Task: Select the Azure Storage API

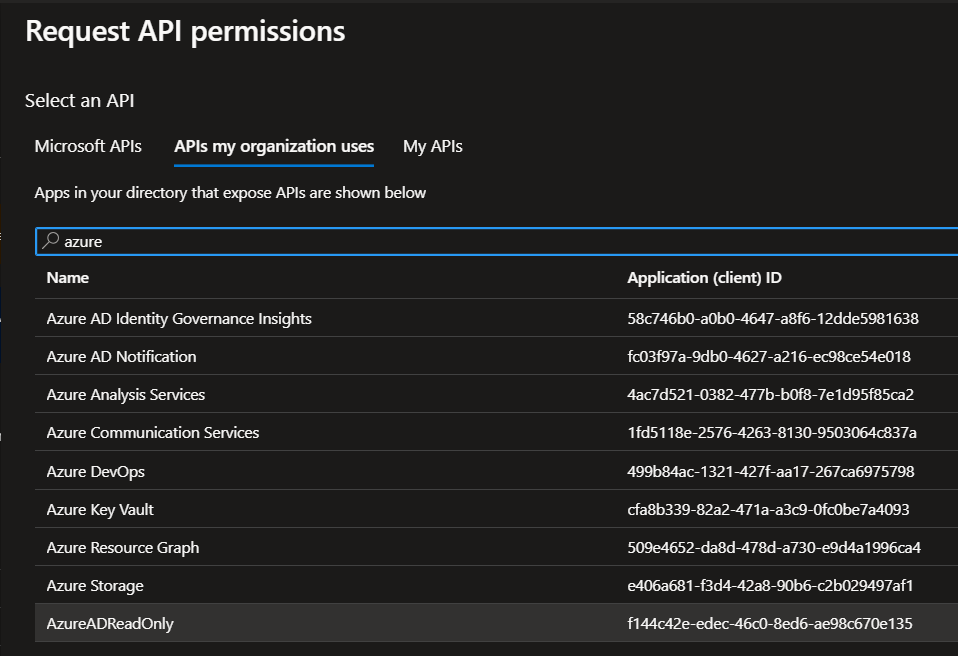Action: (95, 586)
